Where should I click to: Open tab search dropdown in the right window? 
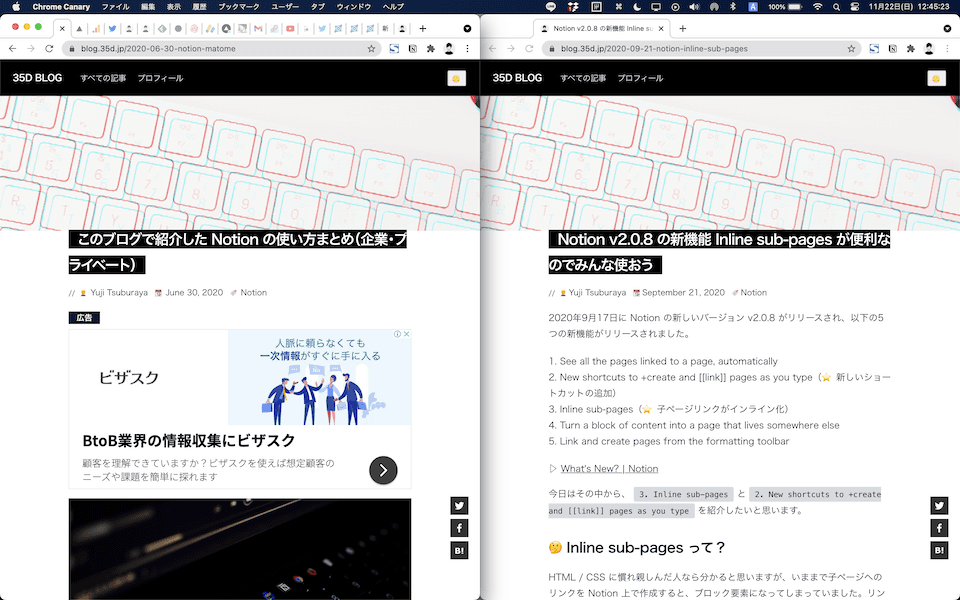pyautogui.click(x=947, y=28)
